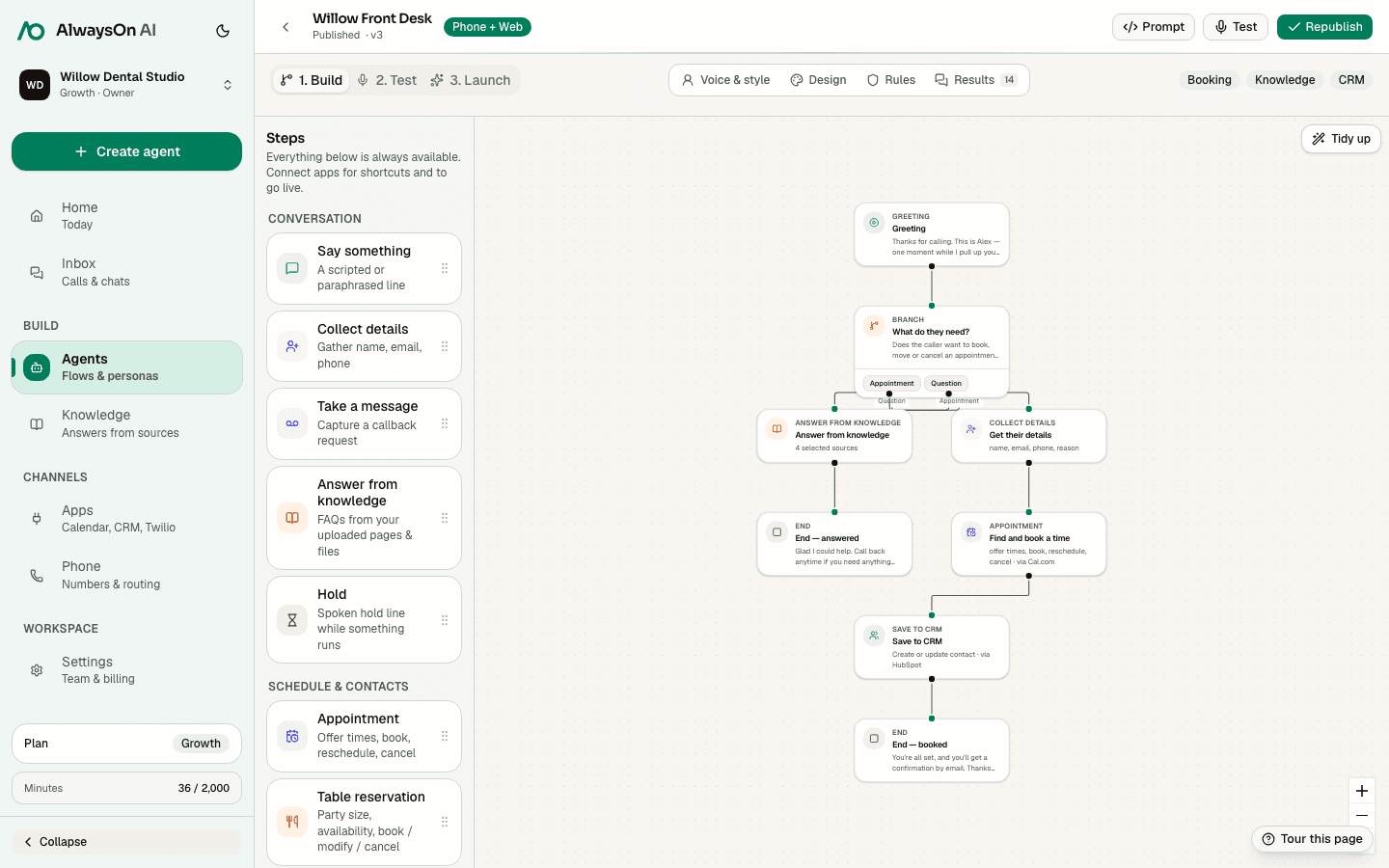The image size is (1389, 868).
Task: Click the Agents robot icon
Action: point(37,367)
